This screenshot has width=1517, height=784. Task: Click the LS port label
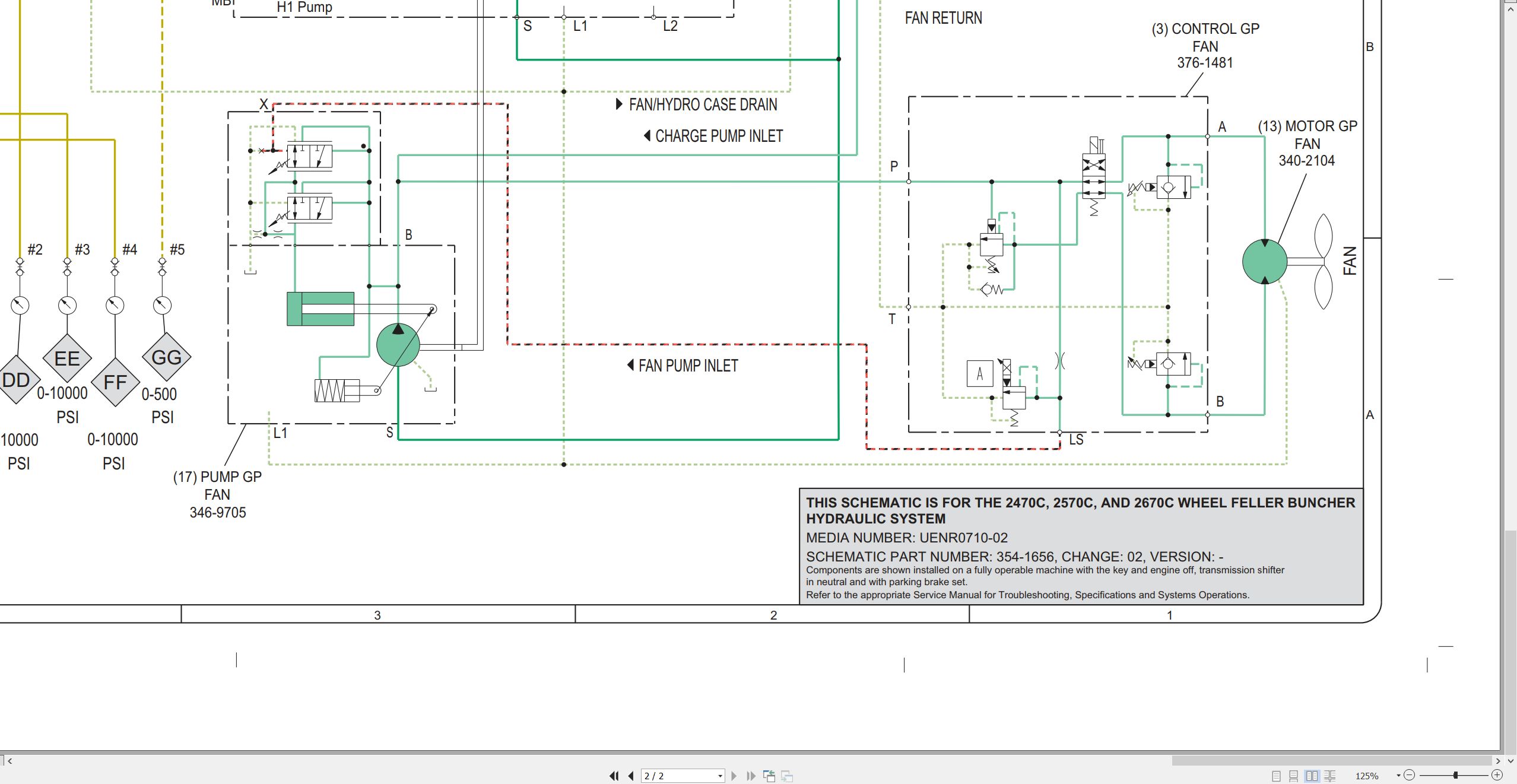pyautogui.click(x=1076, y=440)
